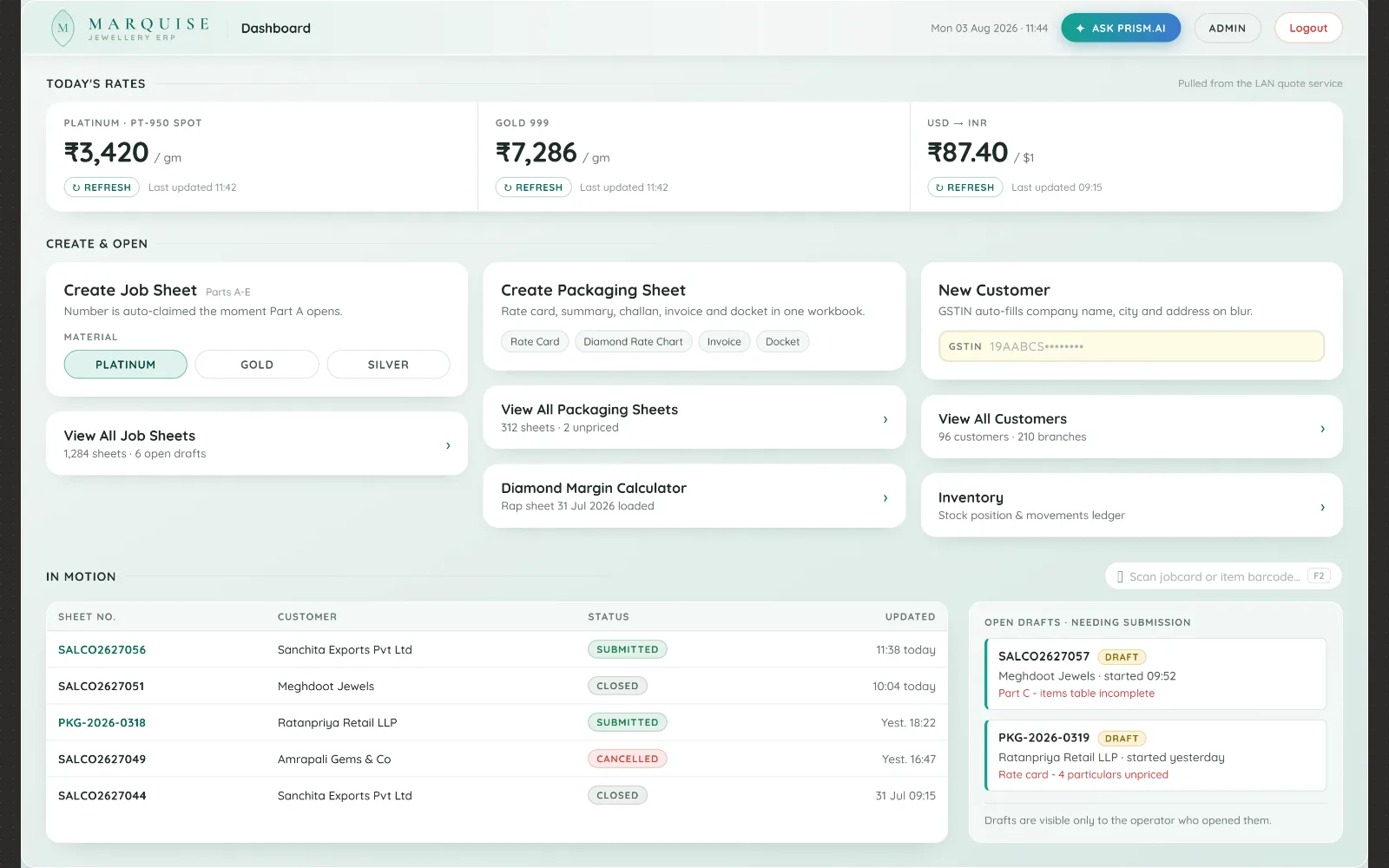
Task: Click Amrapali Gems & Co customer cell
Action: click(x=334, y=759)
